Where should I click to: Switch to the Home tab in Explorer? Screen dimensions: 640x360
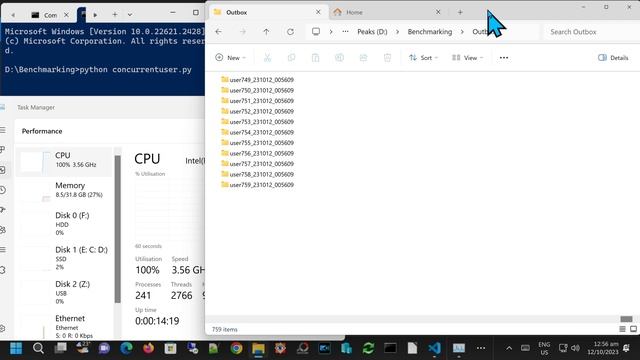tap(387, 12)
